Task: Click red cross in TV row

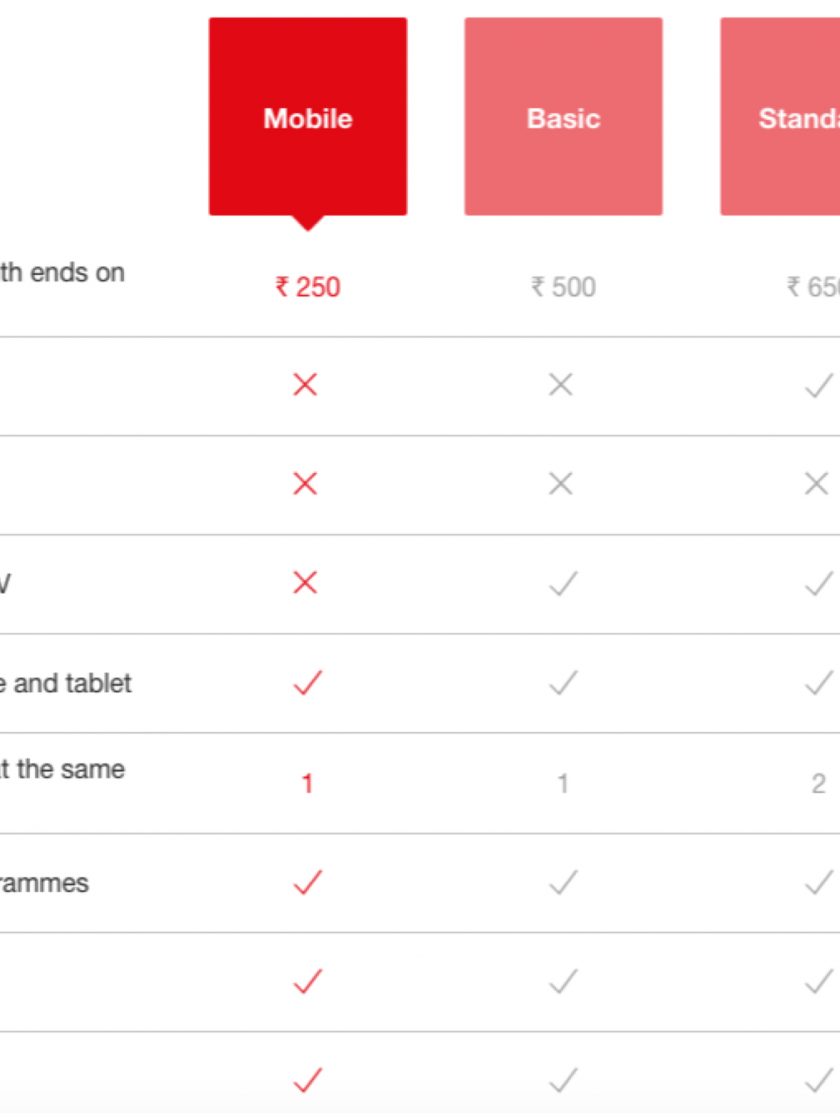Action: (305, 583)
